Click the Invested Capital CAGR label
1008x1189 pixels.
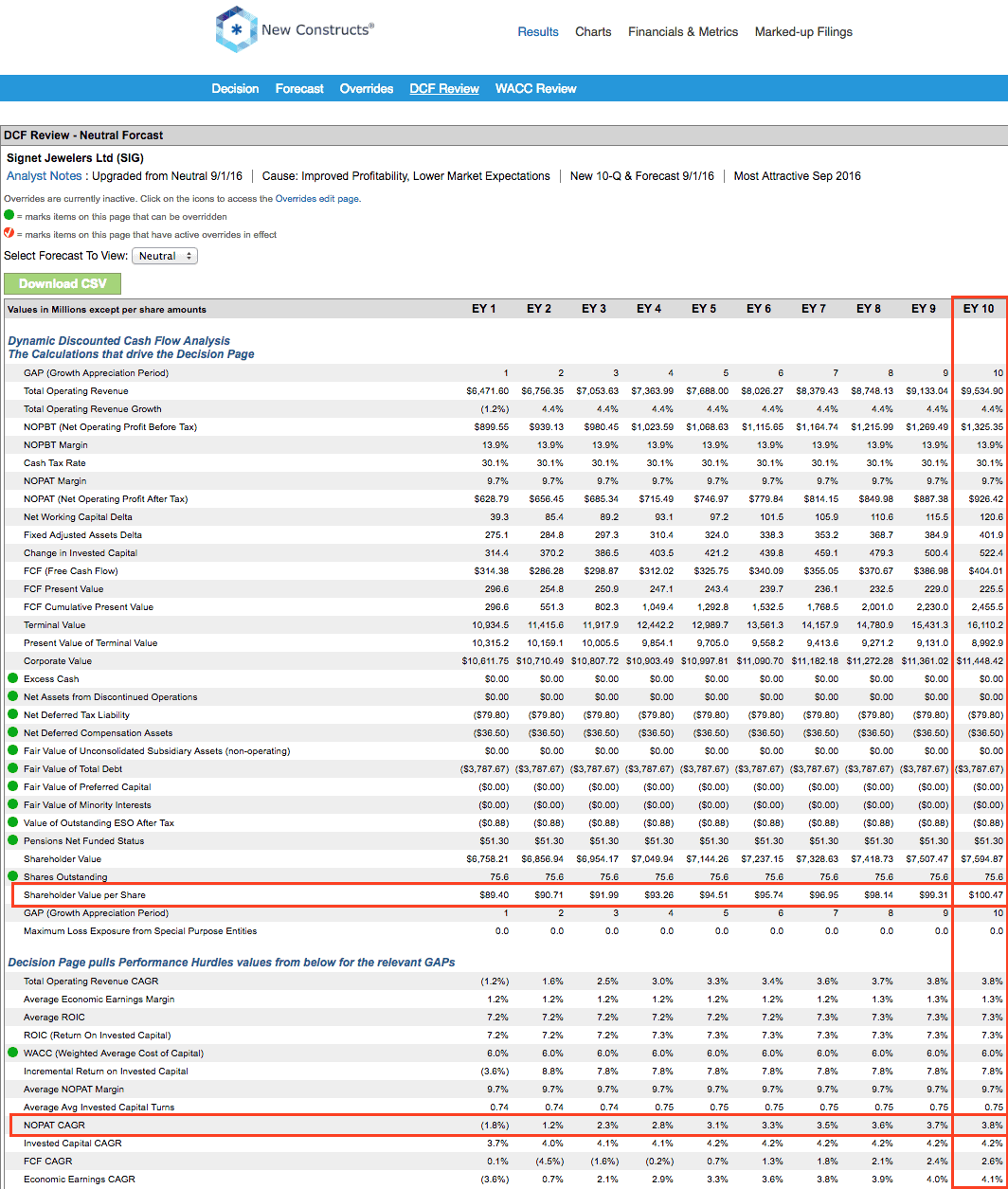(x=73, y=1143)
